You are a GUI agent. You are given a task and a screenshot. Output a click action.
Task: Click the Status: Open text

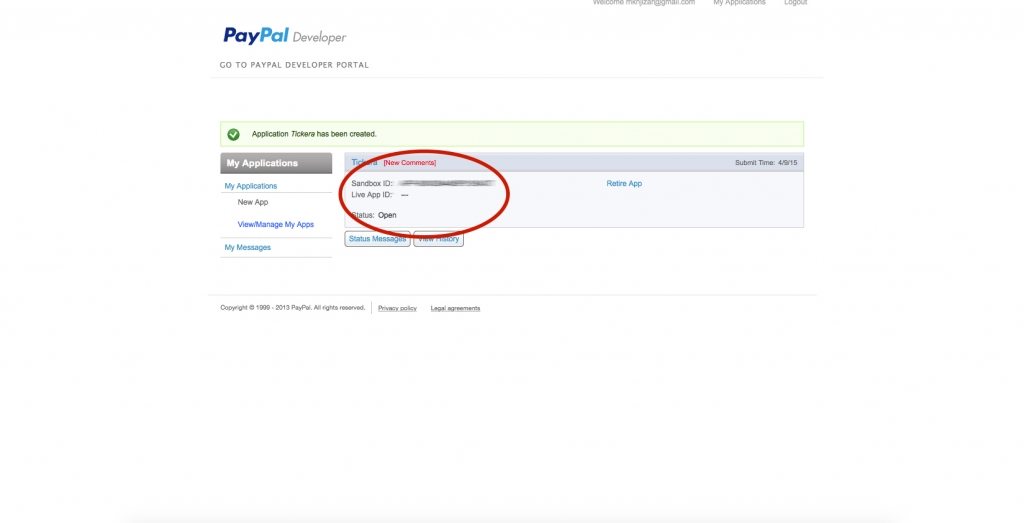click(x=374, y=215)
